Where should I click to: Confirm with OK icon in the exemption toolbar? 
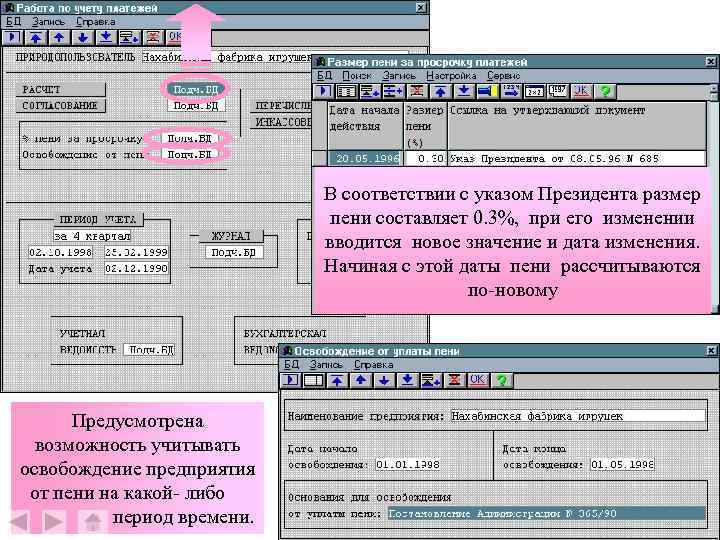pos(478,380)
